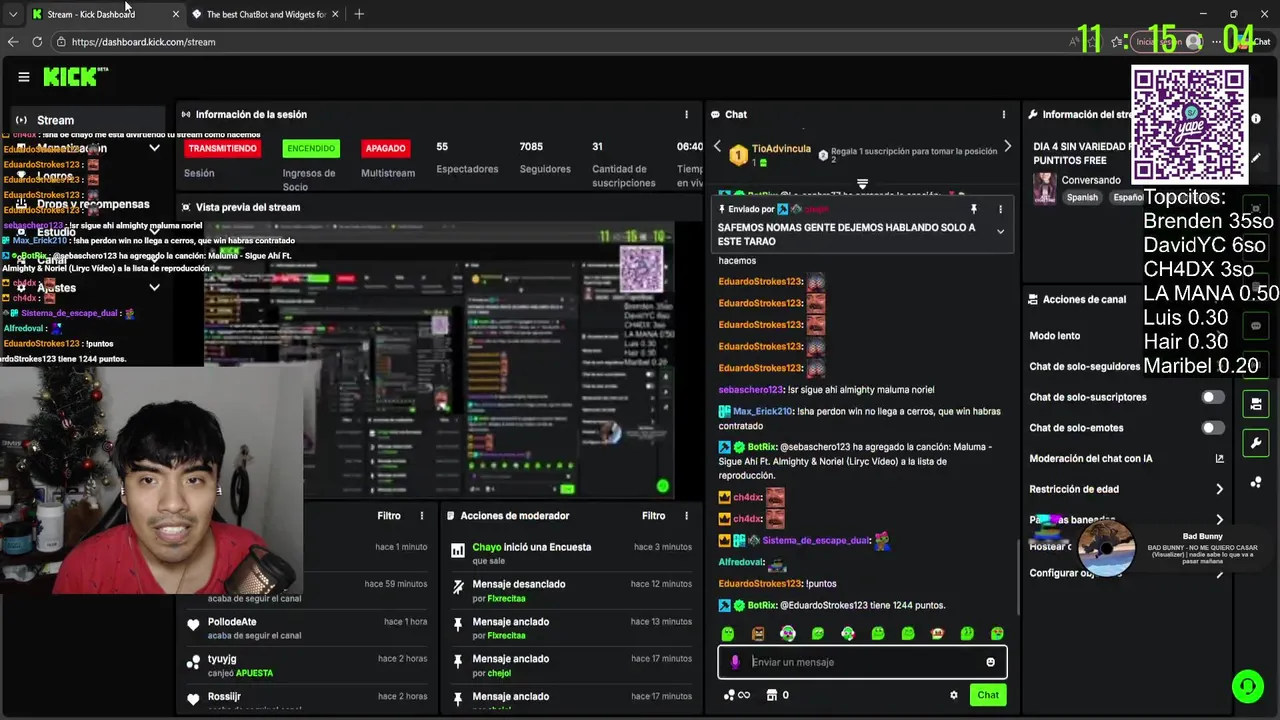Open Moderación del chat con IA external link
Screen dimensions: 1280x720
(1219, 459)
